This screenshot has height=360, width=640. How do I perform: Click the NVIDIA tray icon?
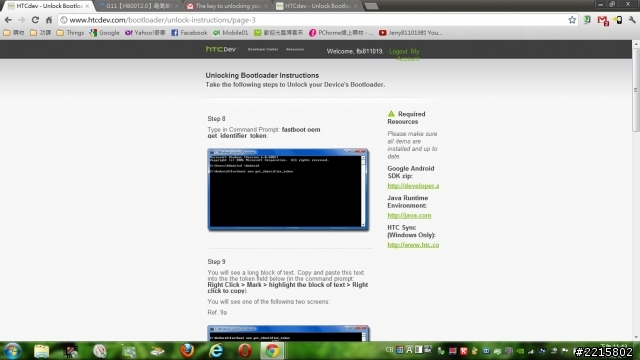(520, 351)
